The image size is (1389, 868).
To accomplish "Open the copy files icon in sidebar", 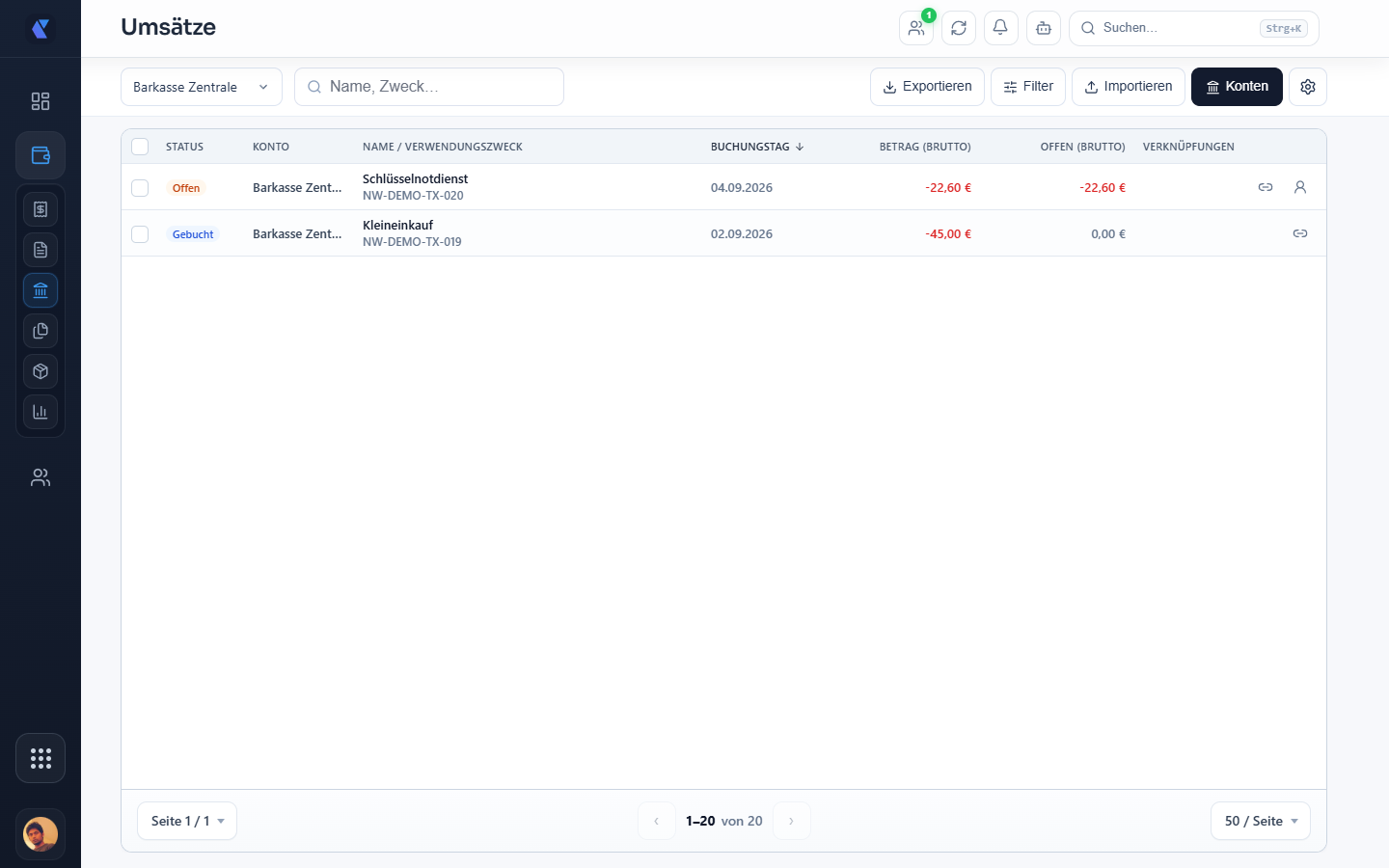I will [41, 331].
